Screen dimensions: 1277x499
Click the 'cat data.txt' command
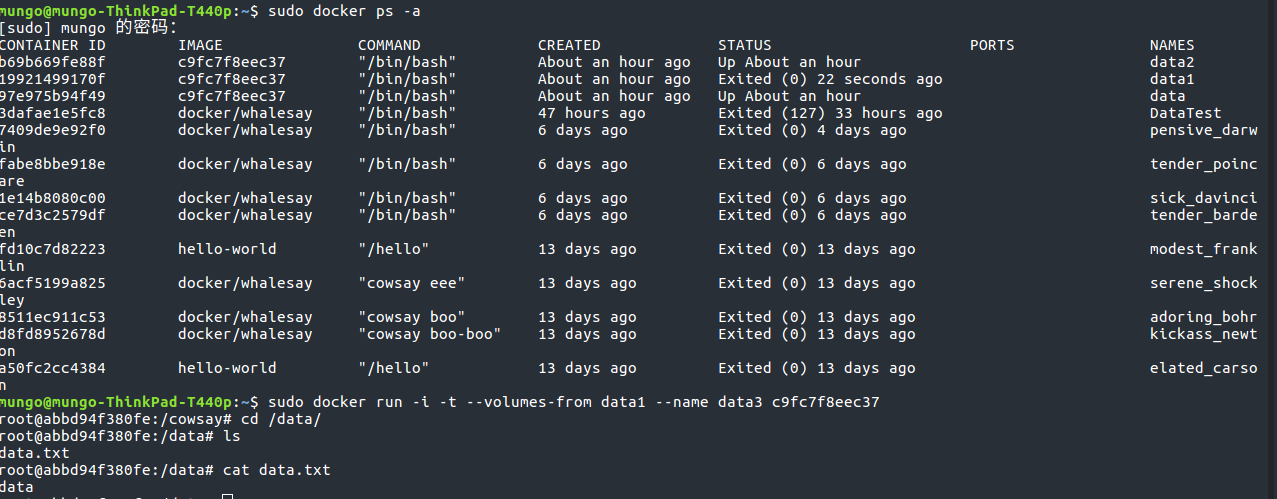click(277, 470)
